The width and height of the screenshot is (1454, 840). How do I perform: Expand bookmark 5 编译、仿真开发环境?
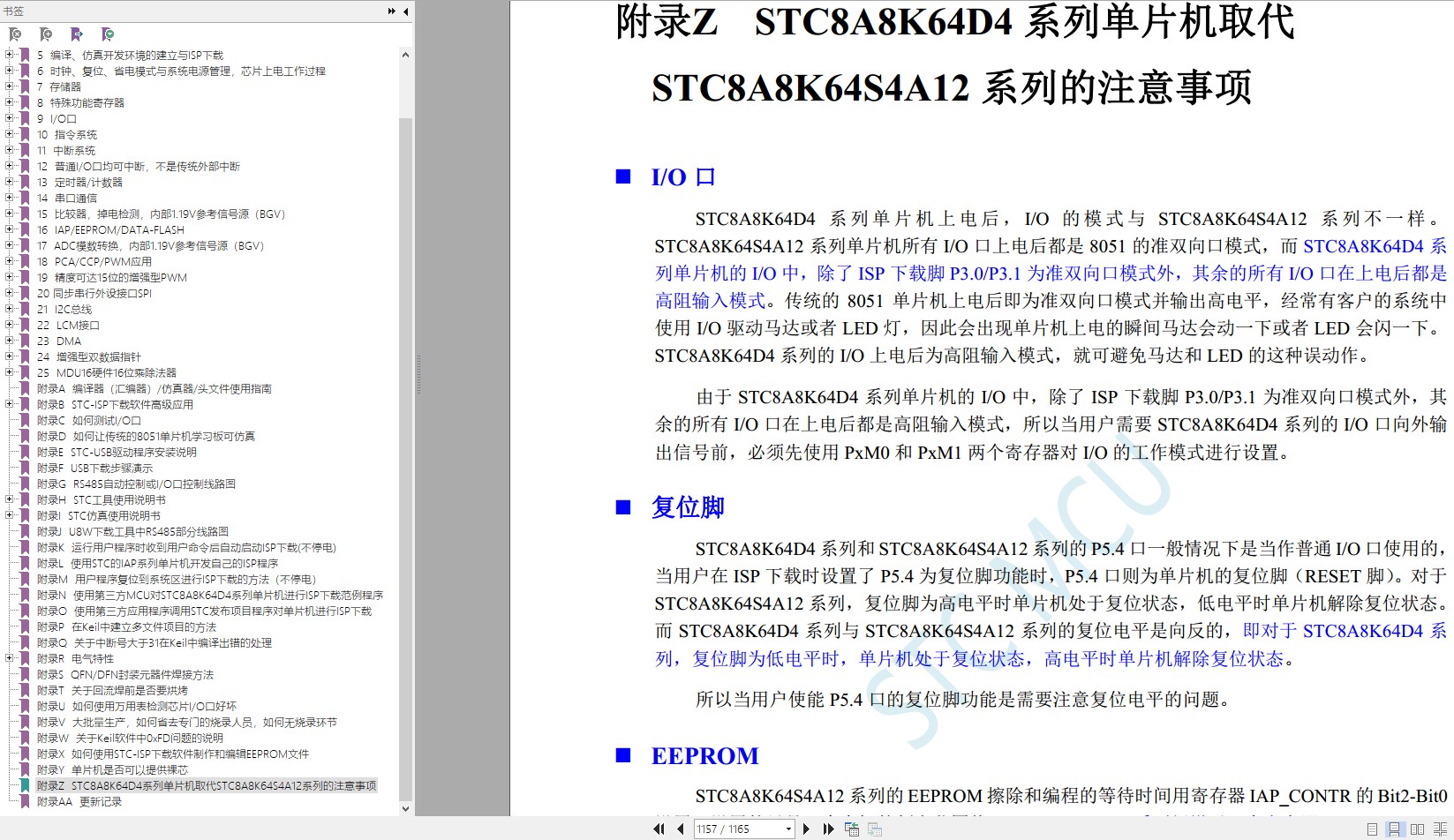point(10,55)
